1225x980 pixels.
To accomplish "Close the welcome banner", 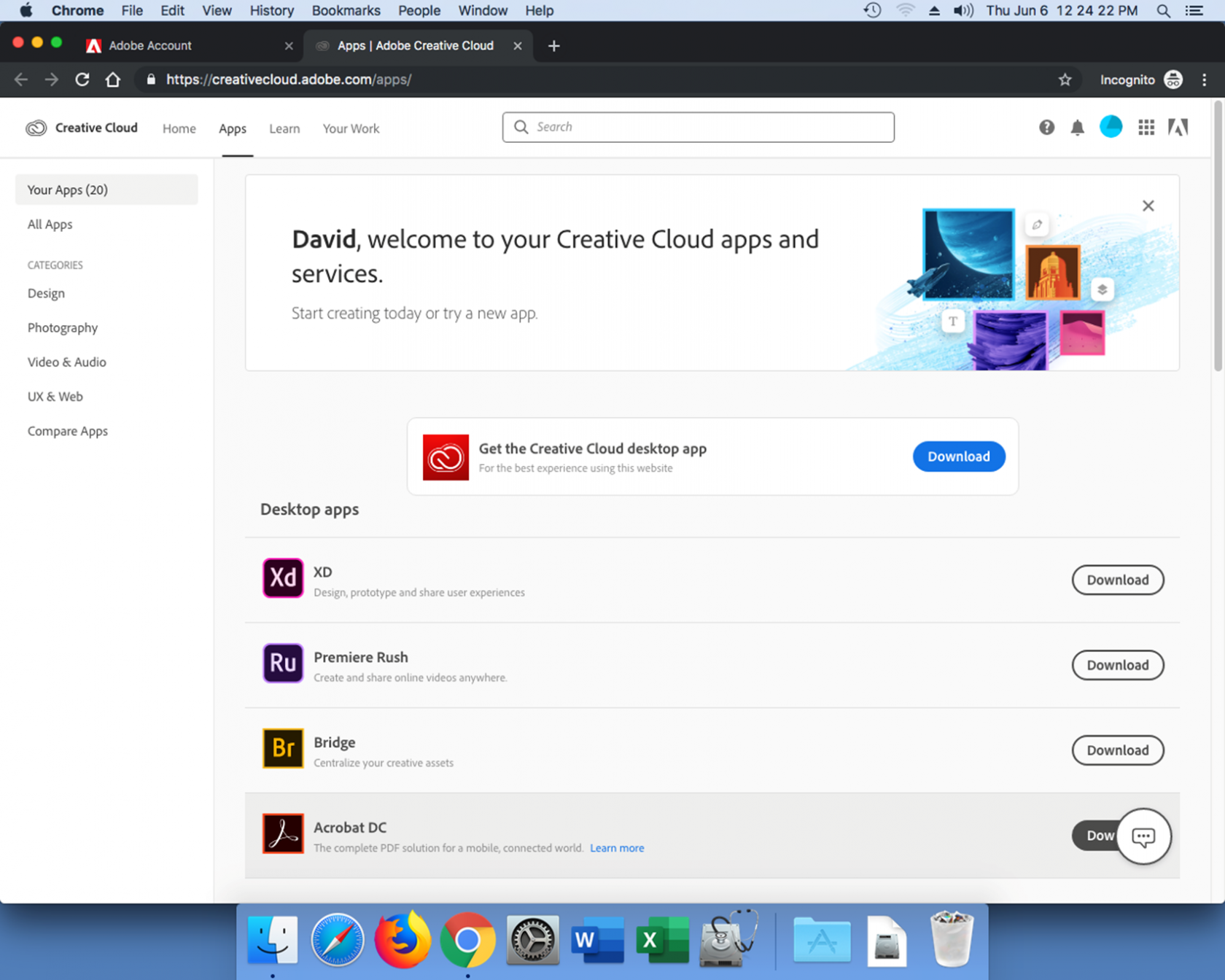I will click(1148, 206).
